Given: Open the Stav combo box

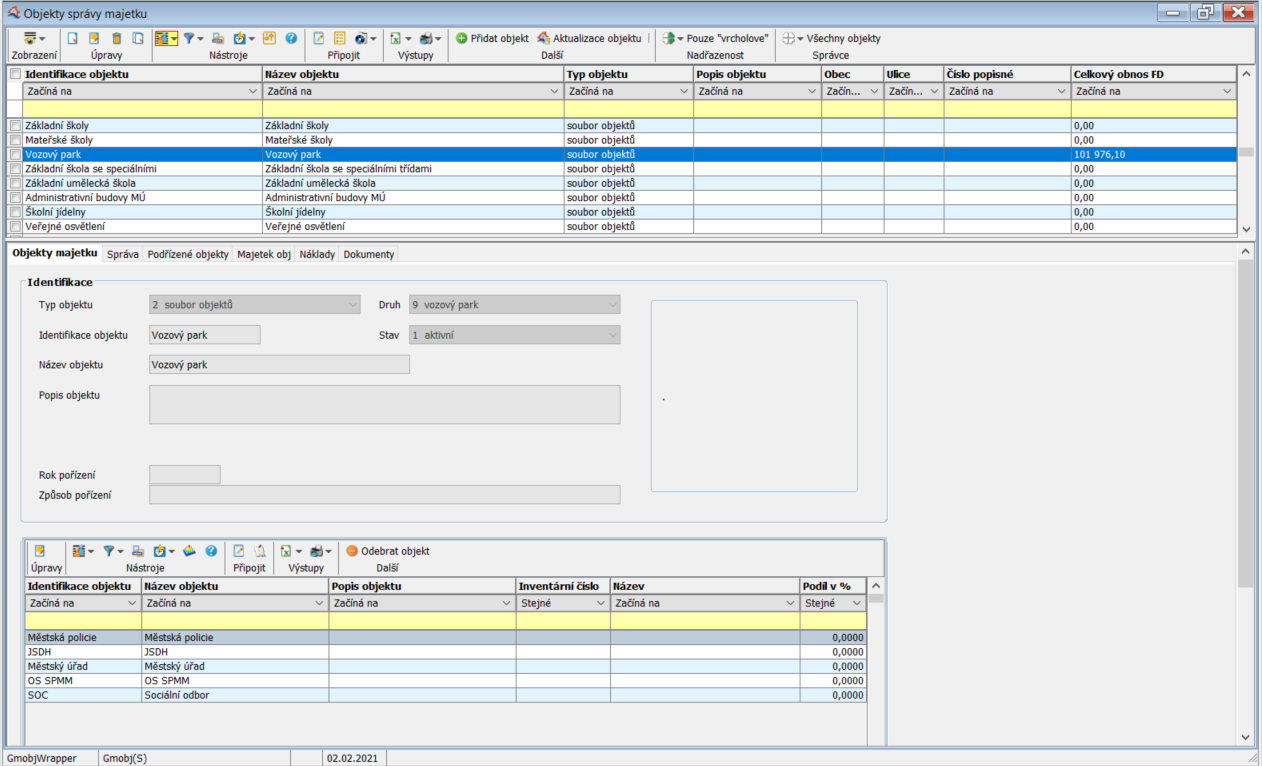Looking at the screenshot, I should (612, 335).
